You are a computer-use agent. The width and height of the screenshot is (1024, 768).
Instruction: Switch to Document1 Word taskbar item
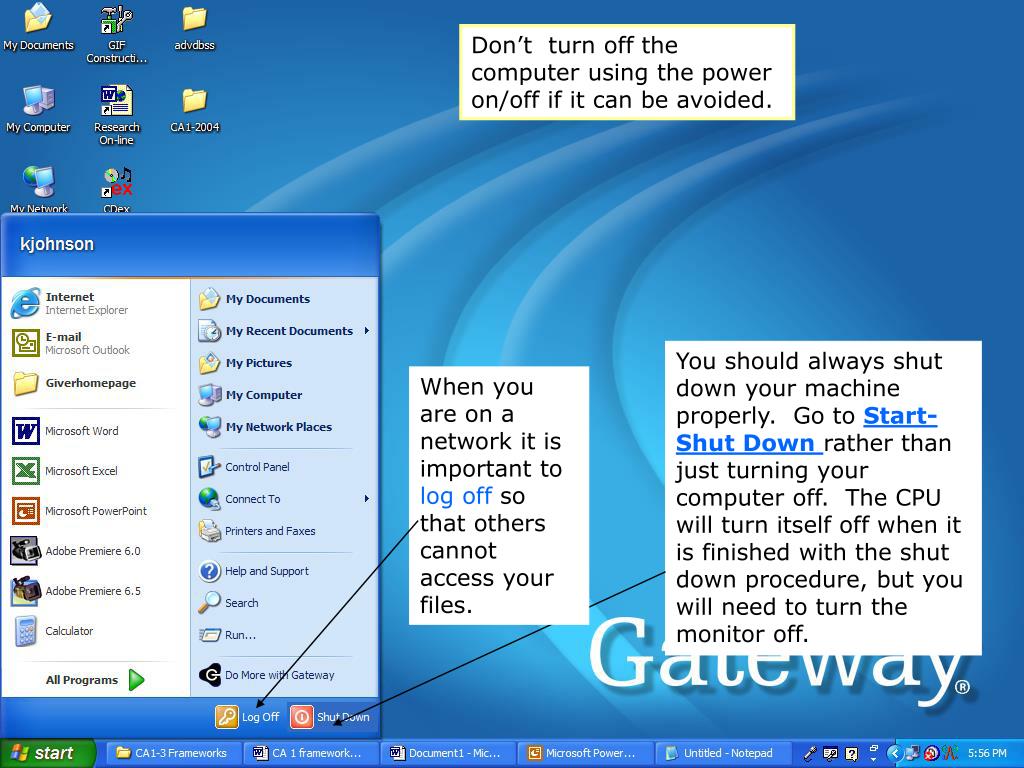(x=447, y=753)
